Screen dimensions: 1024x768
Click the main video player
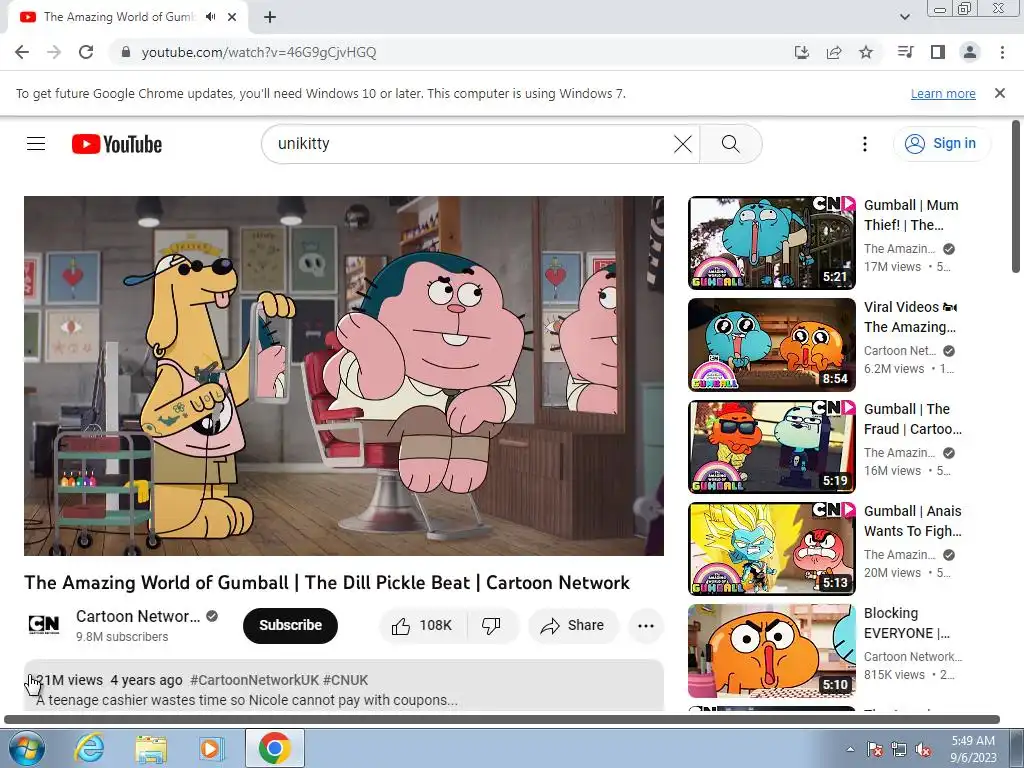click(x=344, y=376)
